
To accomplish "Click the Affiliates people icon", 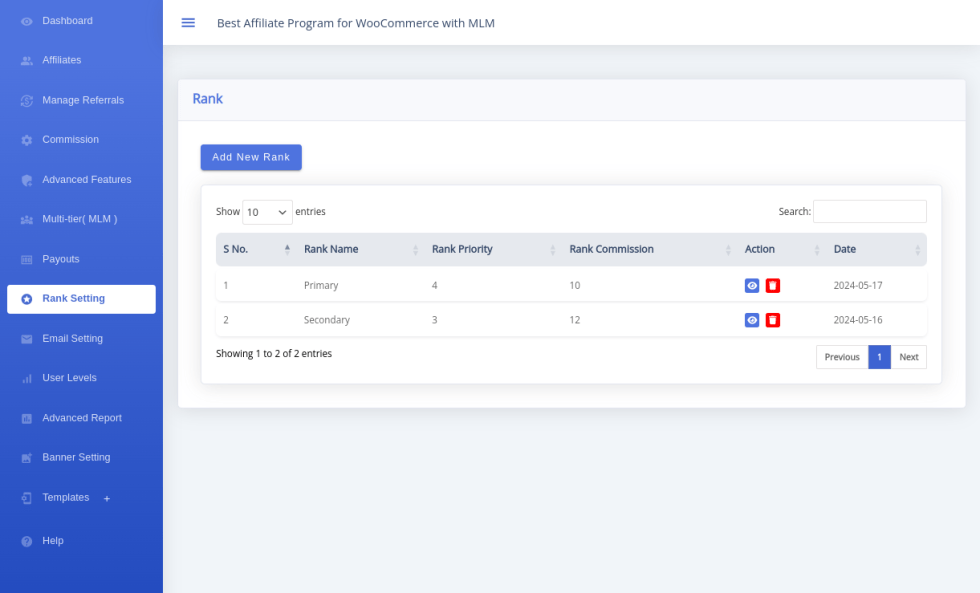I will tap(27, 61).
